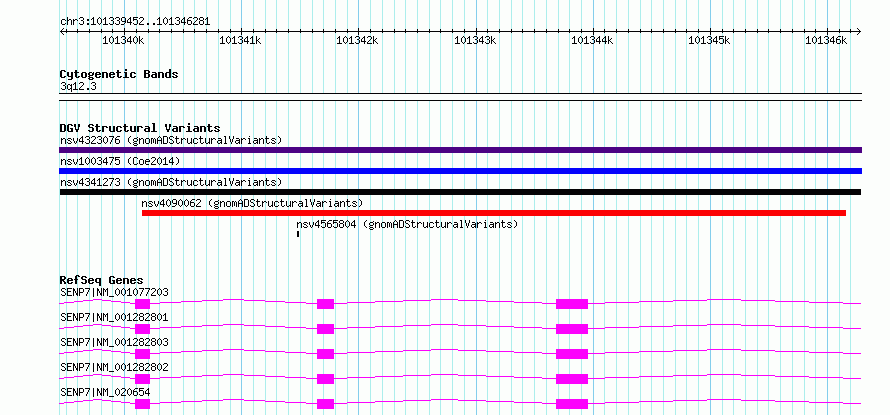Click the small nsv4565804 variant marker
Viewport: 890px width, 415px height.
(298, 234)
